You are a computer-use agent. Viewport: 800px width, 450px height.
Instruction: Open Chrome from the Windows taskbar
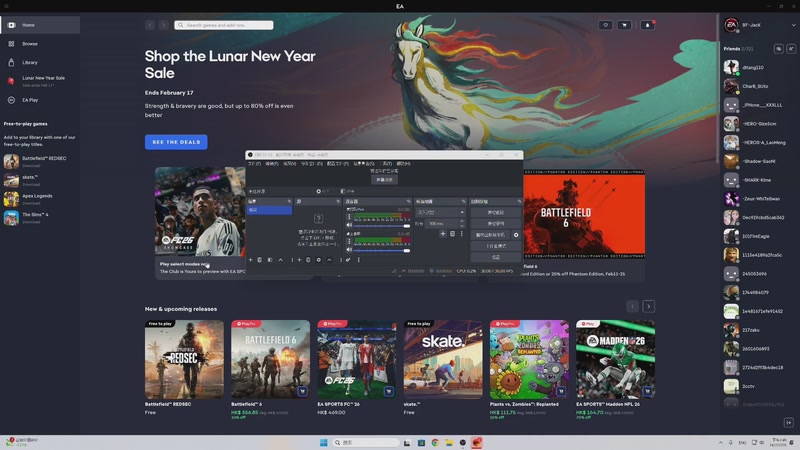pos(435,442)
